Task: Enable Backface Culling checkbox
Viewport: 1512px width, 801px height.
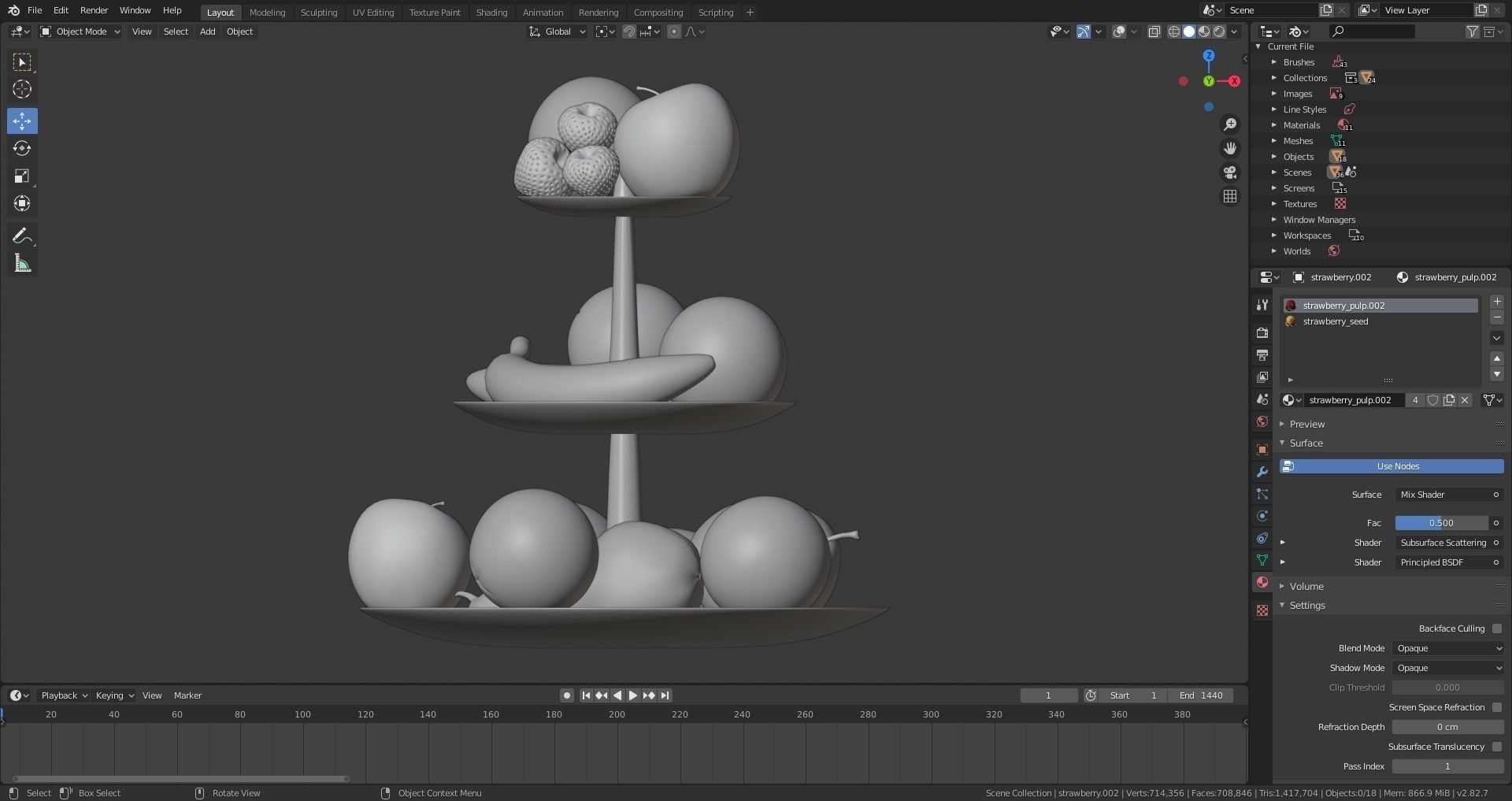Action: point(1496,629)
